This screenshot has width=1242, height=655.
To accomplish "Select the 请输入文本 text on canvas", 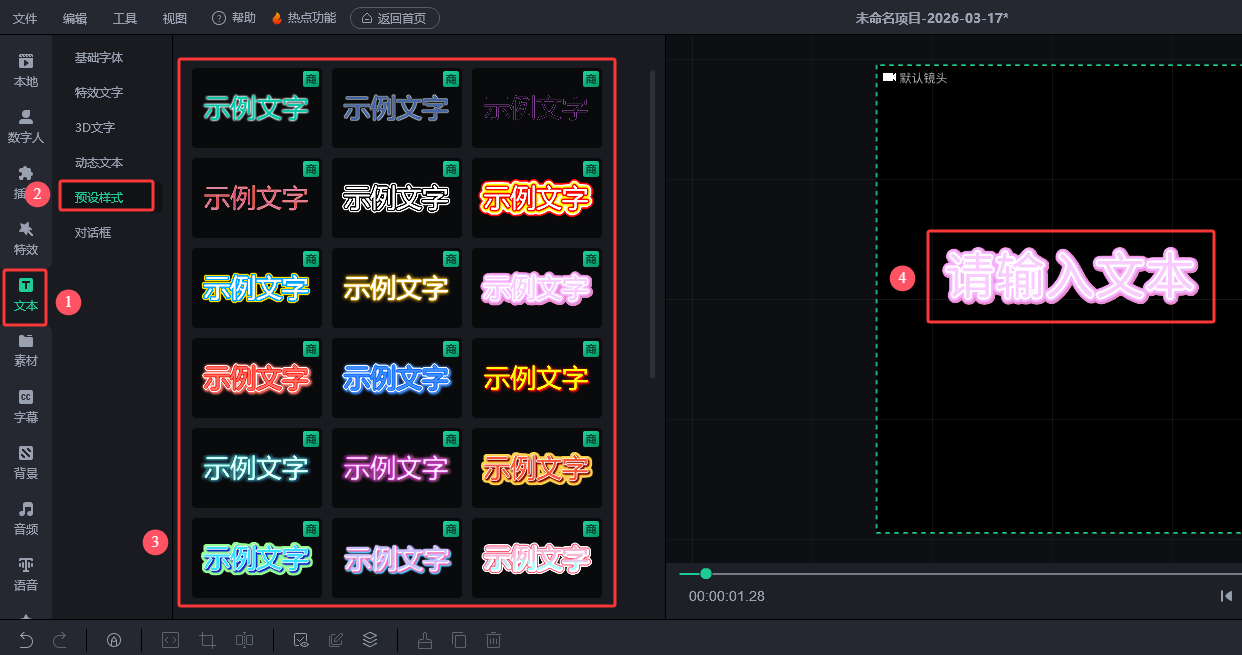I will 1070,276.
